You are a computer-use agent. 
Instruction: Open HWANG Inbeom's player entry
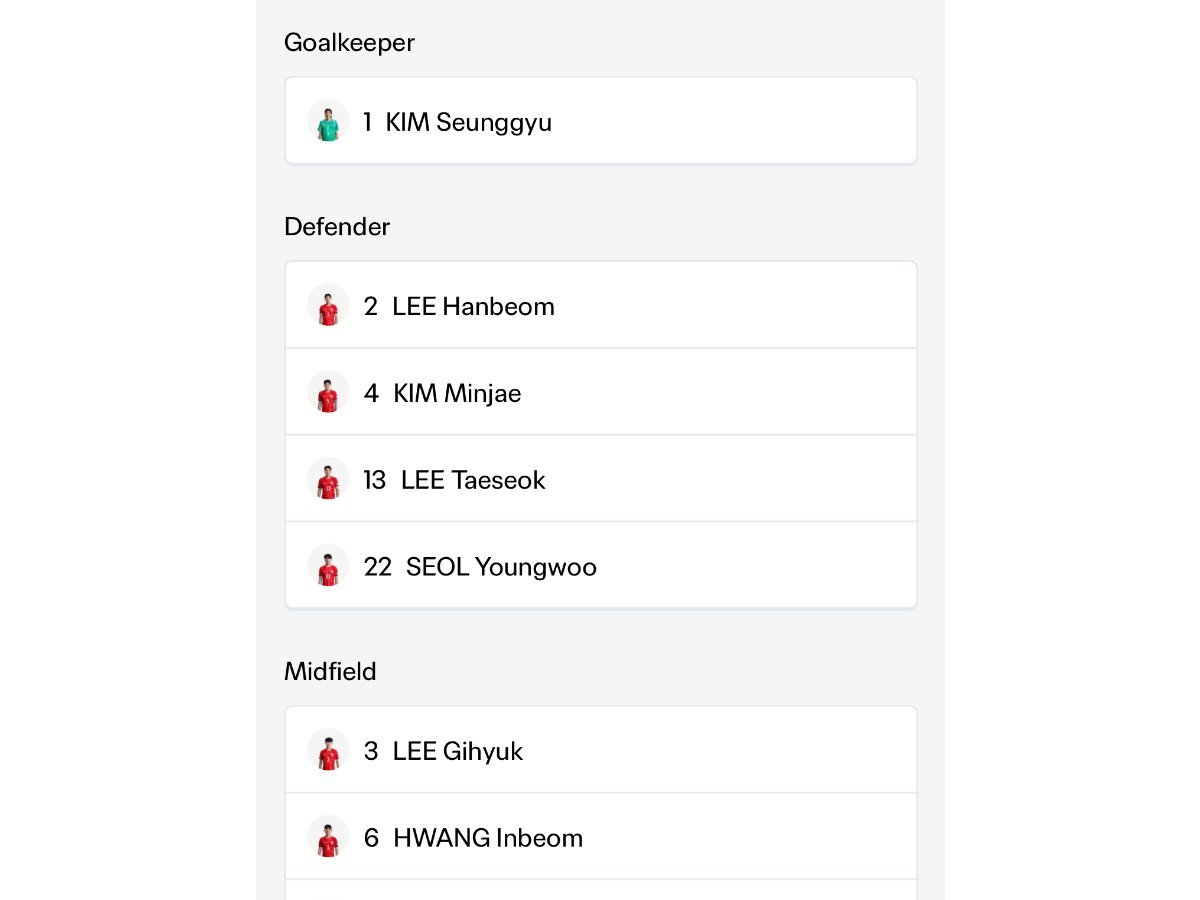[601, 837]
